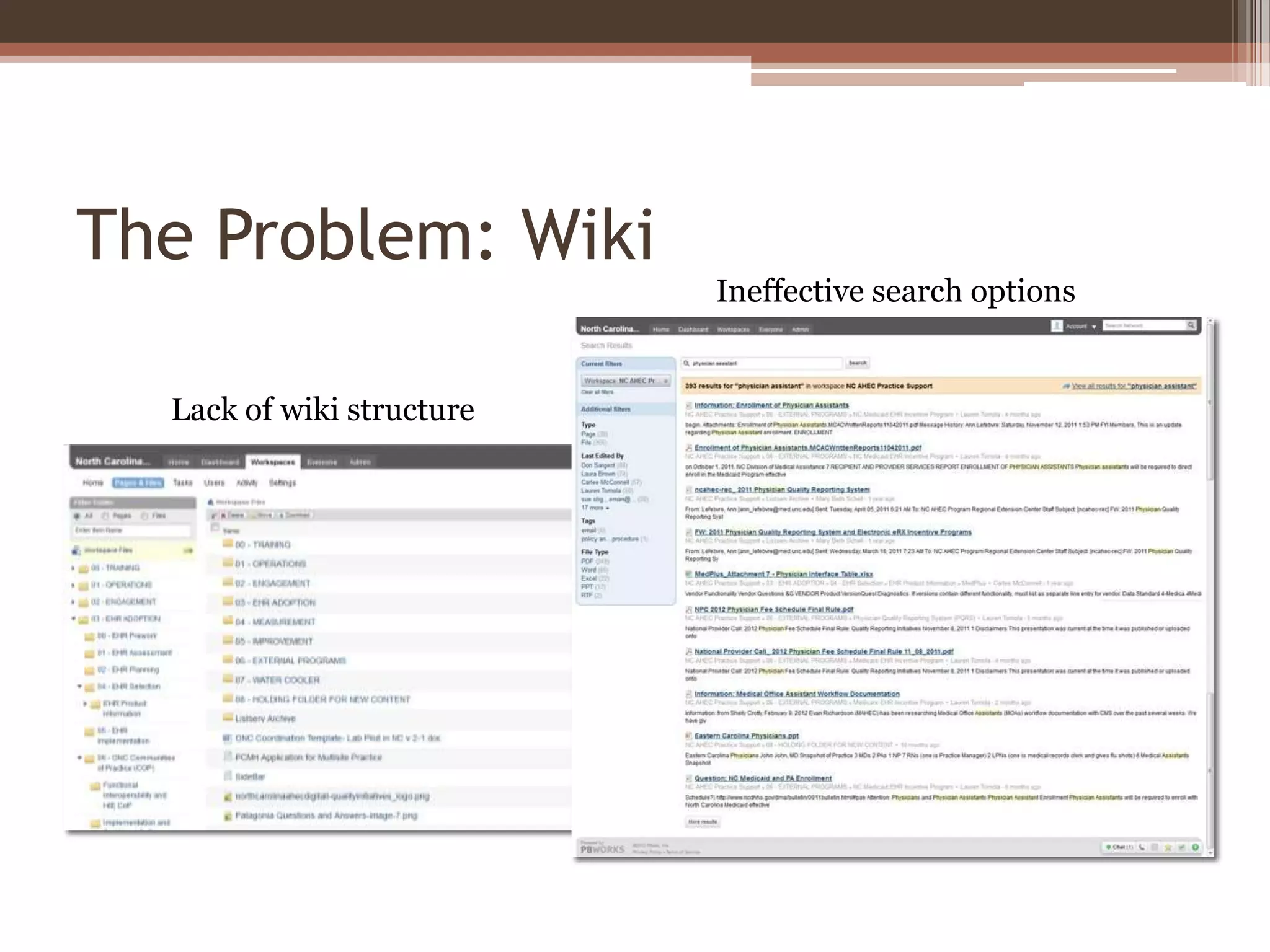Collapse the ONC Communities of Practice tree node
The height and width of the screenshot is (952, 1270).
pos(79,757)
